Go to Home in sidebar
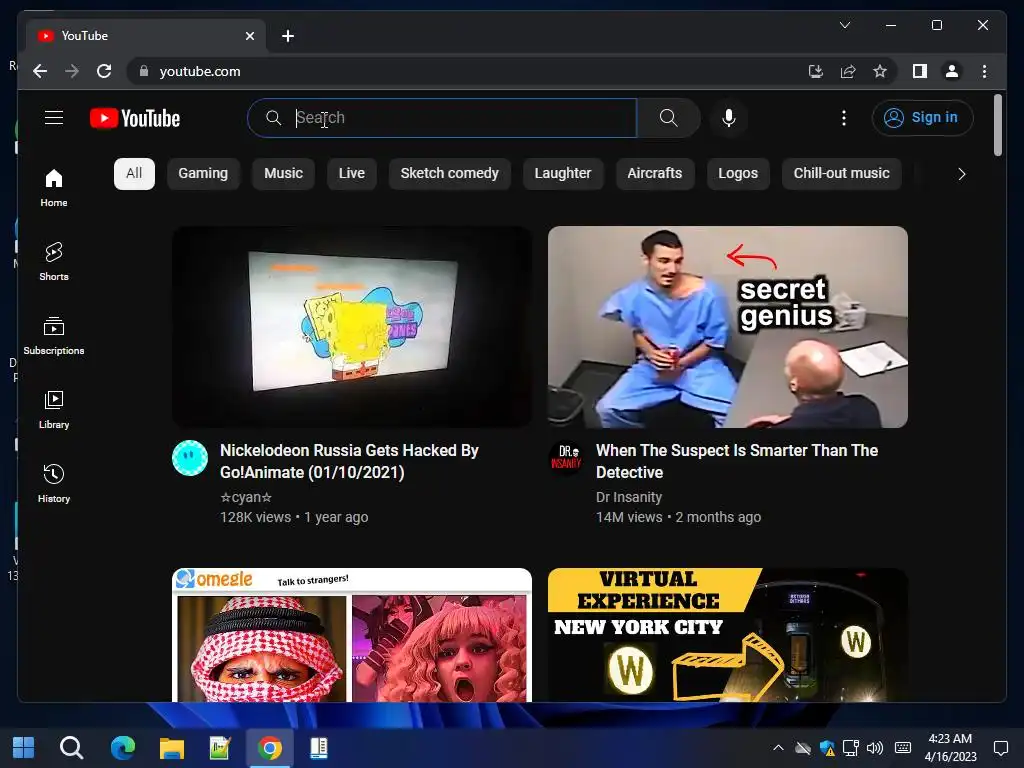Viewport: 1024px width, 768px height. [x=54, y=188]
